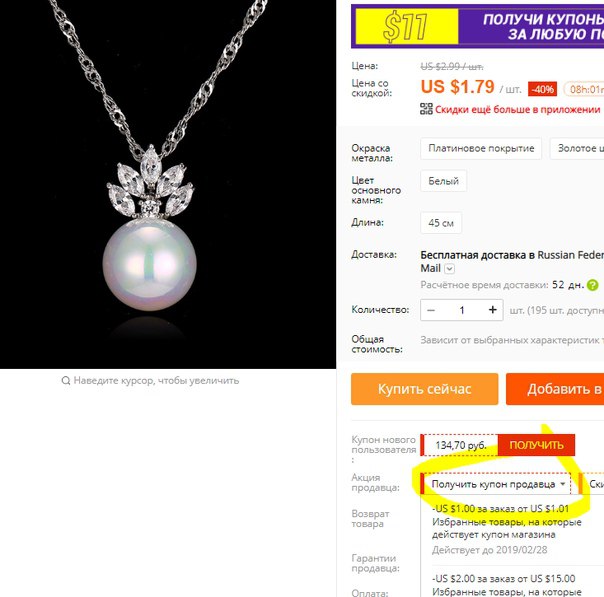This screenshot has width=604, height=597.
Task: Choose the 45 см length option
Action: pyautogui.click(x=441, y=223)
